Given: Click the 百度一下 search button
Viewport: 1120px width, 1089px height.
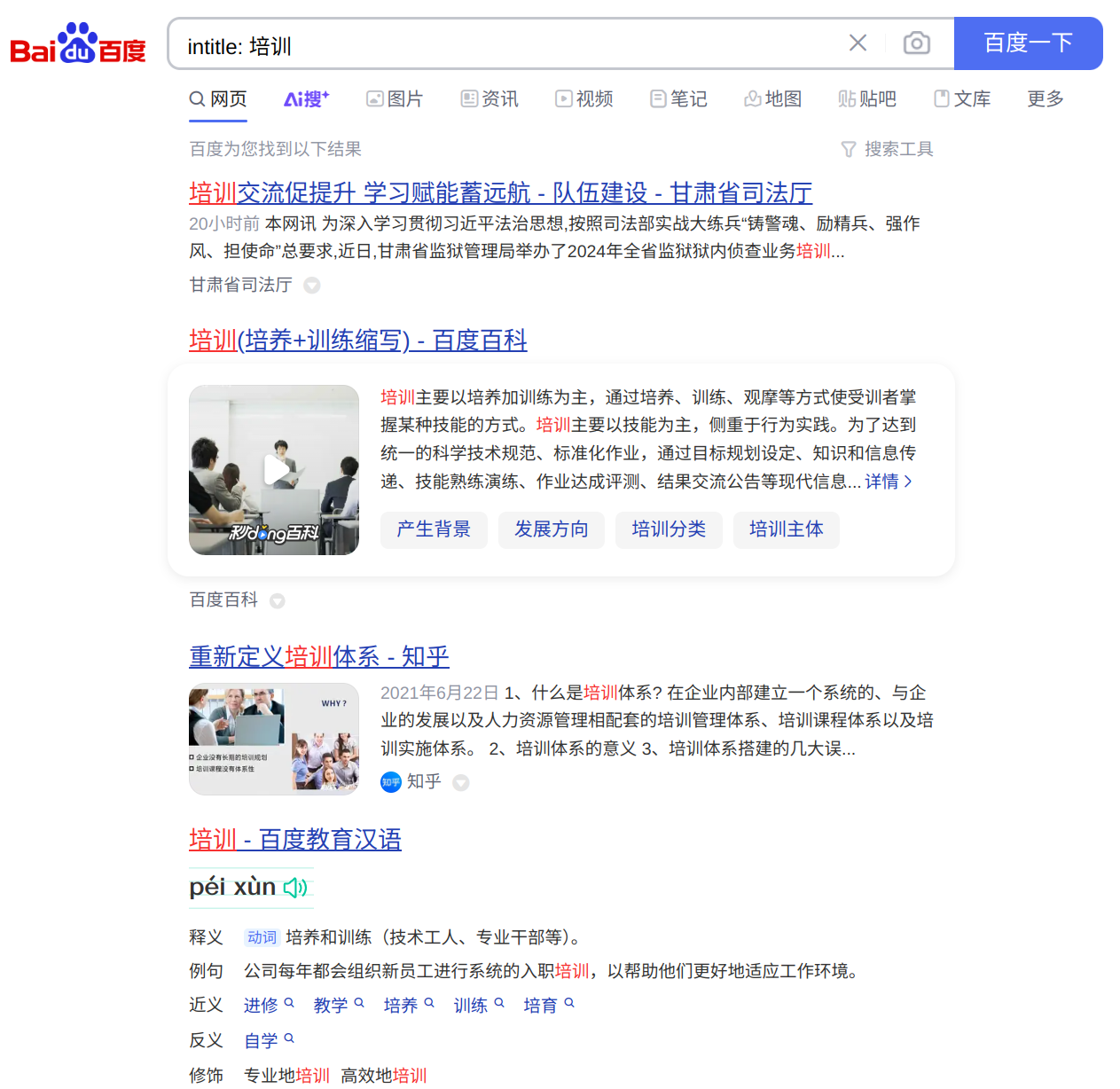Looking at the screenshot, I should pyautogui.click(x=1028, y=43).
